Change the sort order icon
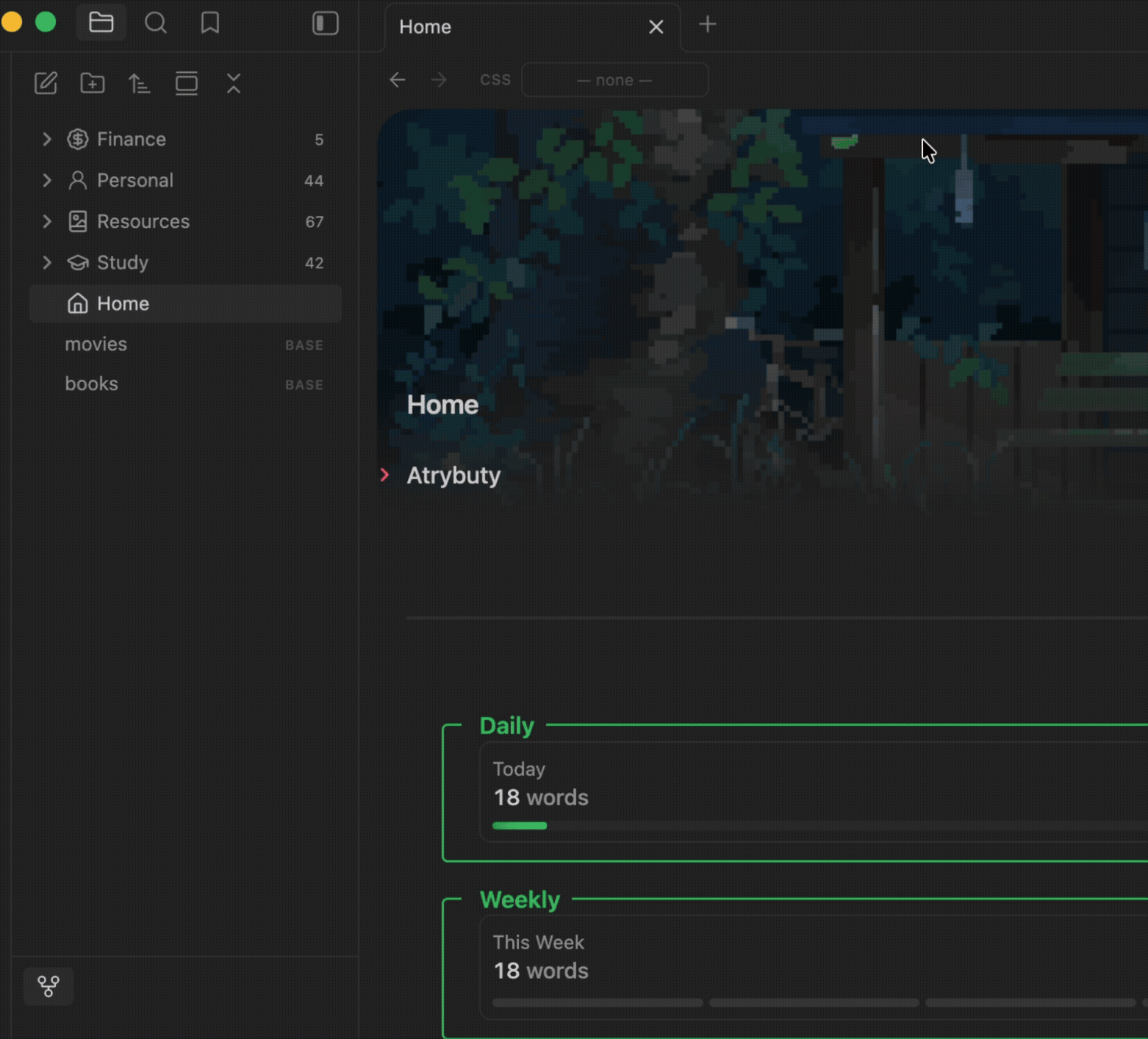The height and width of the screenshot is (1039, 1148). click(x=140, y=83)
